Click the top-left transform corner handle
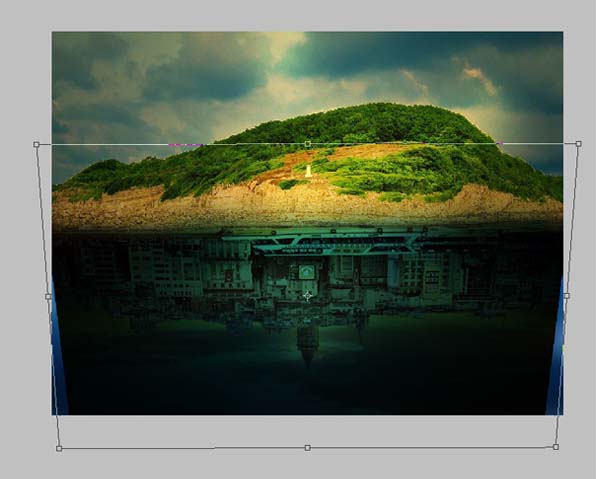This screenshot has height=479, width=596. click(36, 144)
